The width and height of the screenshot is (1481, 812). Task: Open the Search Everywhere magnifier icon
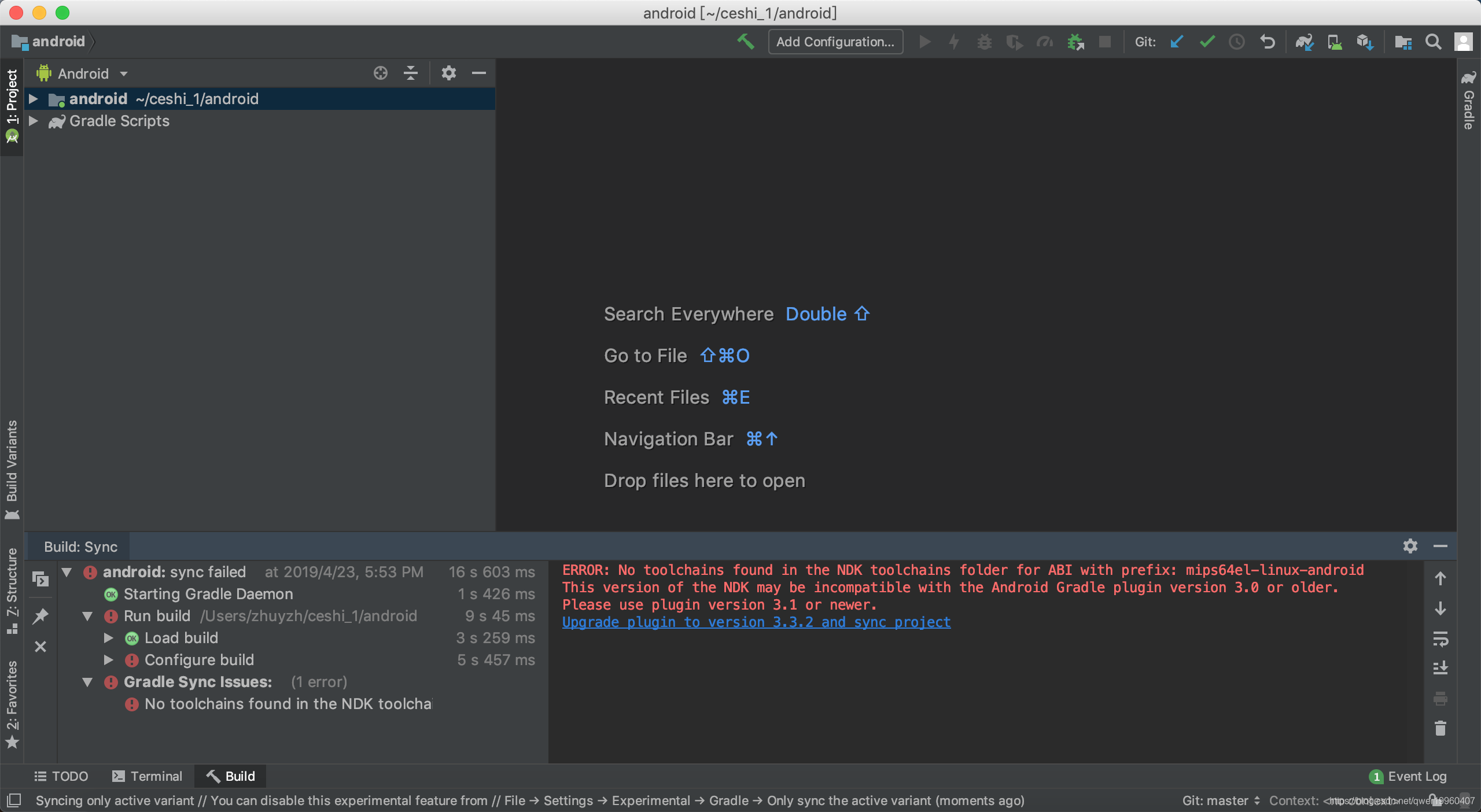(x=1433, y=42)
